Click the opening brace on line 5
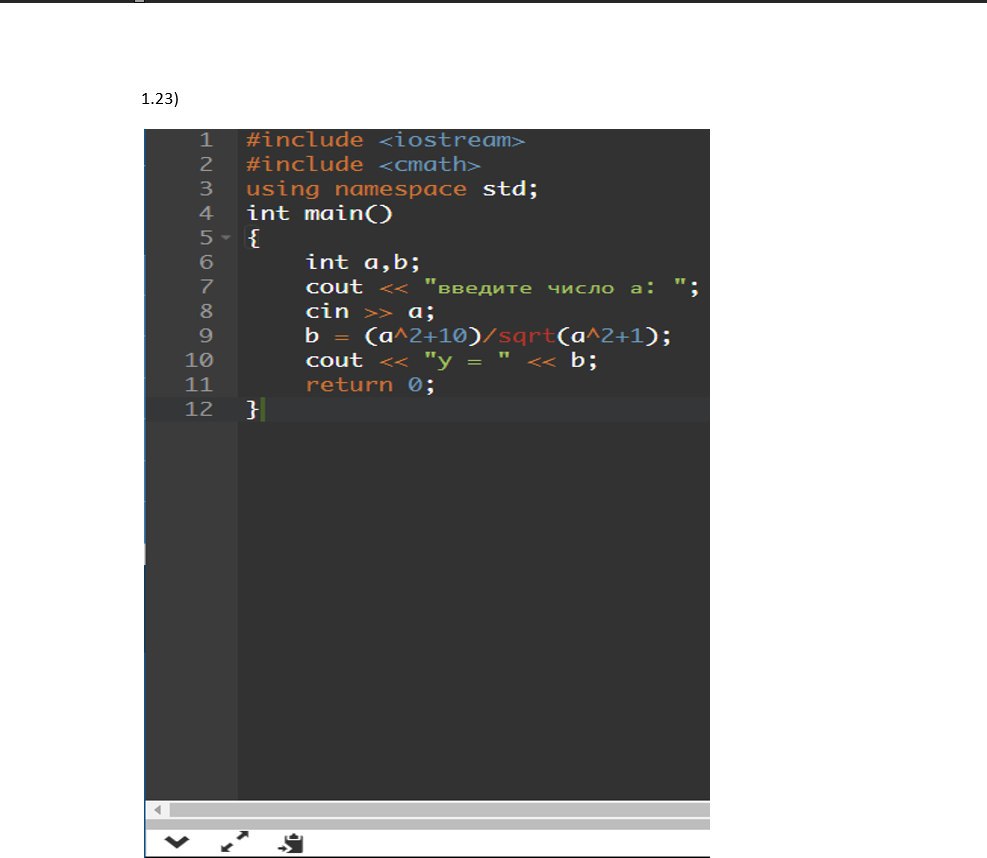The image size is (987, 858). [253, 238]
